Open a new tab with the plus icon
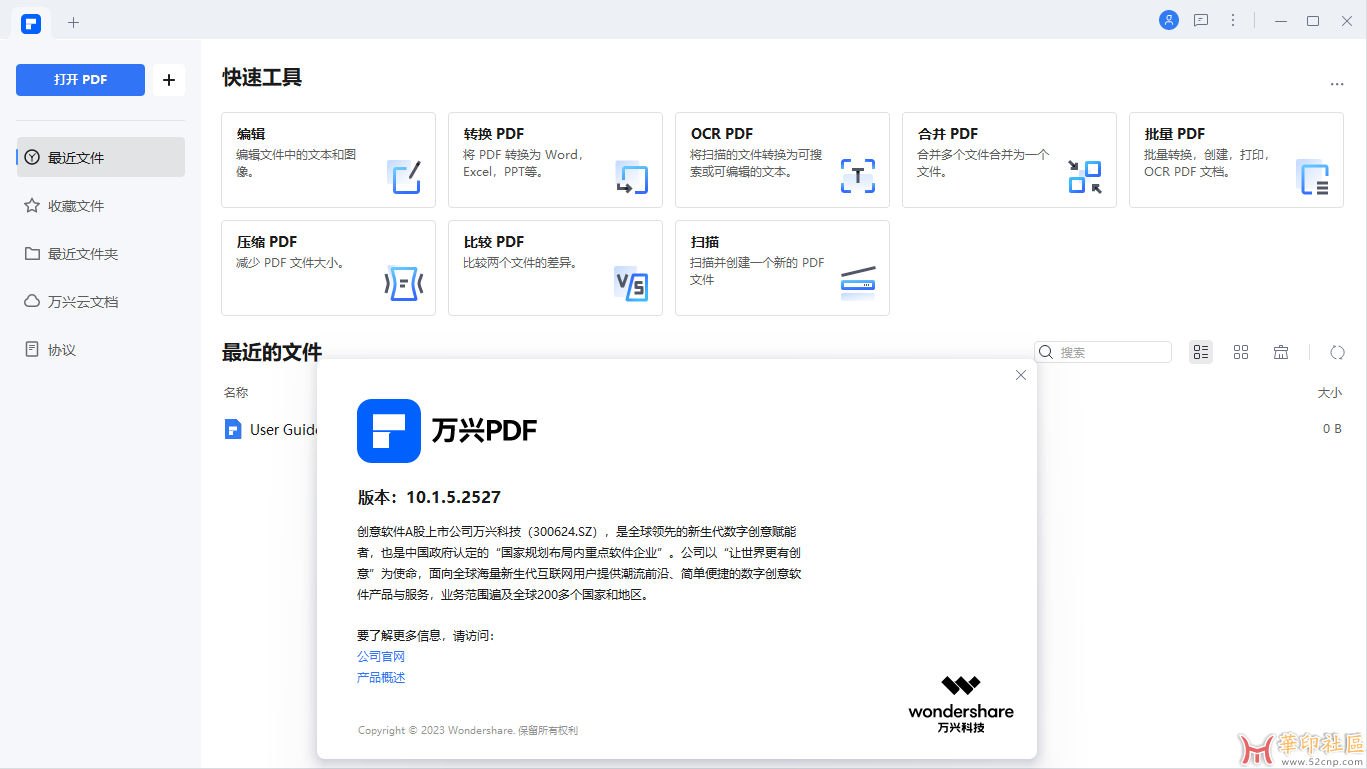1367x769 pixels. (73, 22)
